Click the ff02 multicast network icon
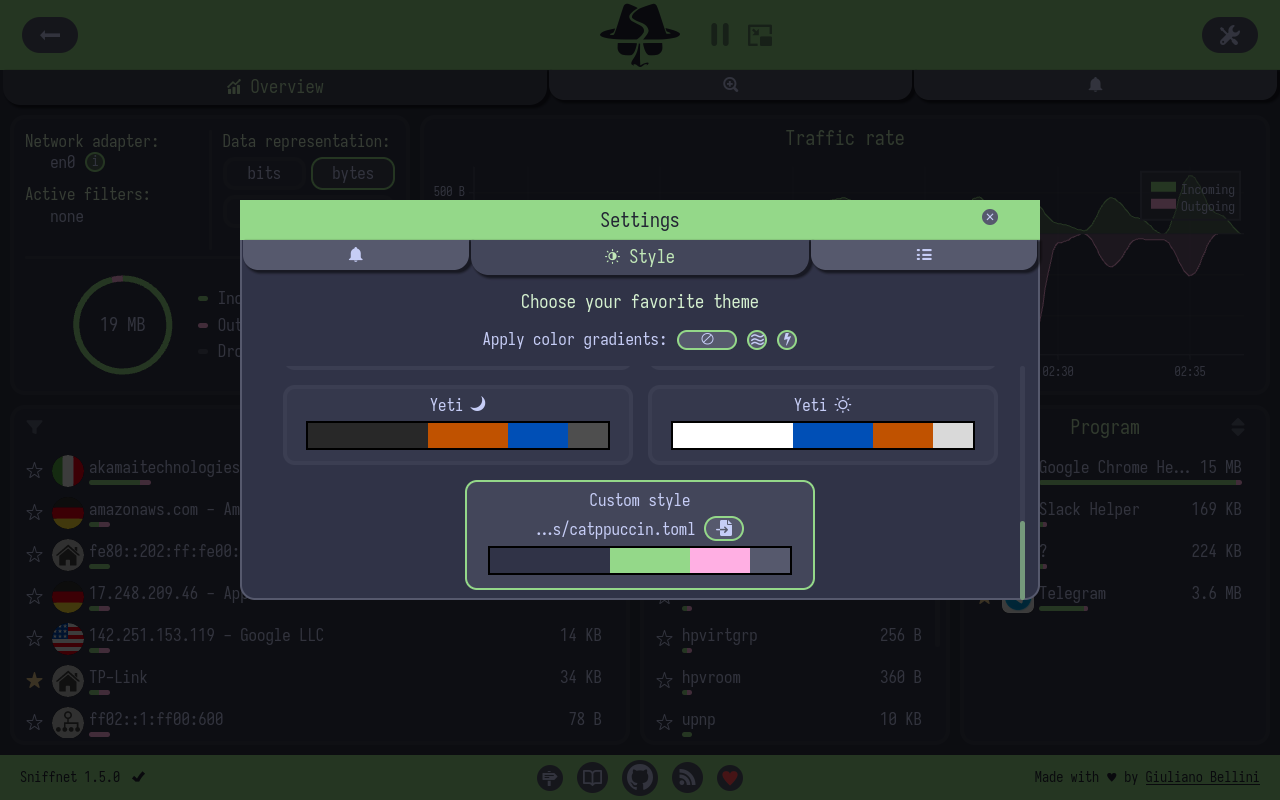 coord(68,722)
